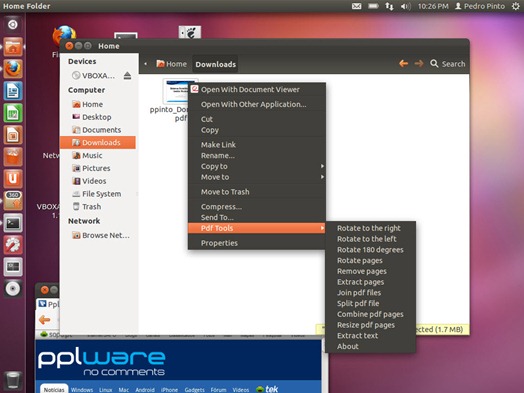This screenshot has width=524, height=393.
Task: Select Rotate pages submenu entry
Action: pyautogui.click(x=370, y=260)
